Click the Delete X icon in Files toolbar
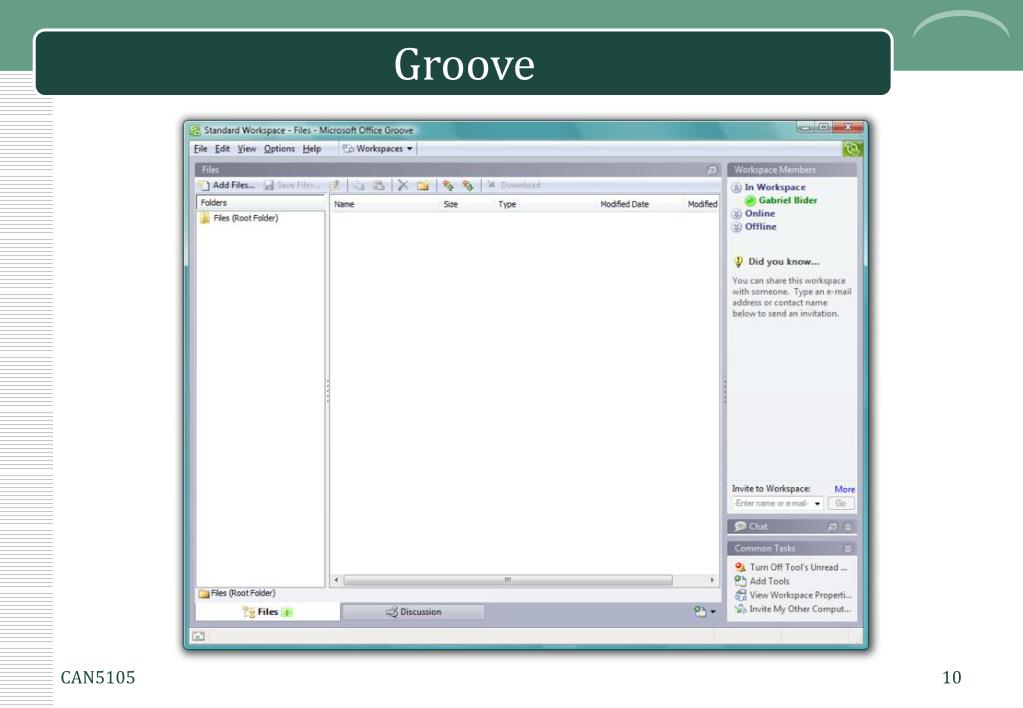 coord(403,185)
